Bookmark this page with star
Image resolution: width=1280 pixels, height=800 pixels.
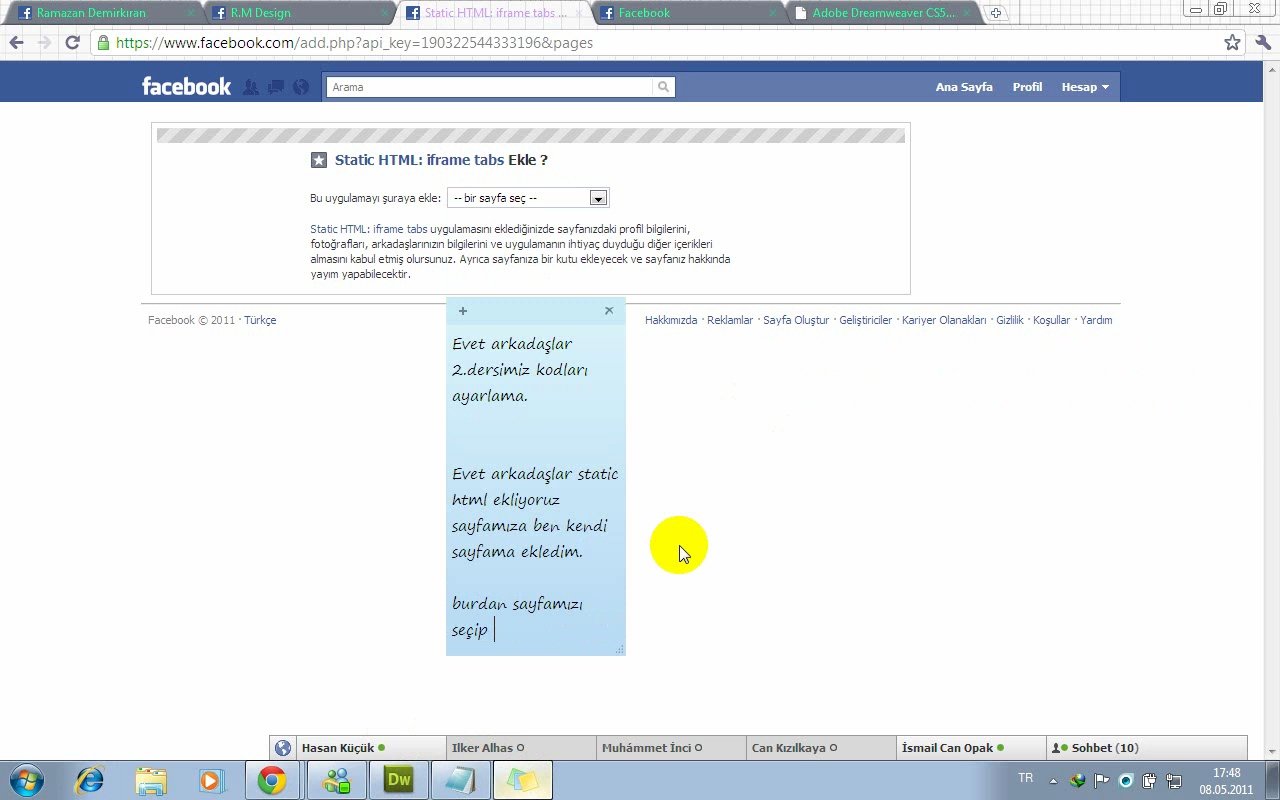1232,43
